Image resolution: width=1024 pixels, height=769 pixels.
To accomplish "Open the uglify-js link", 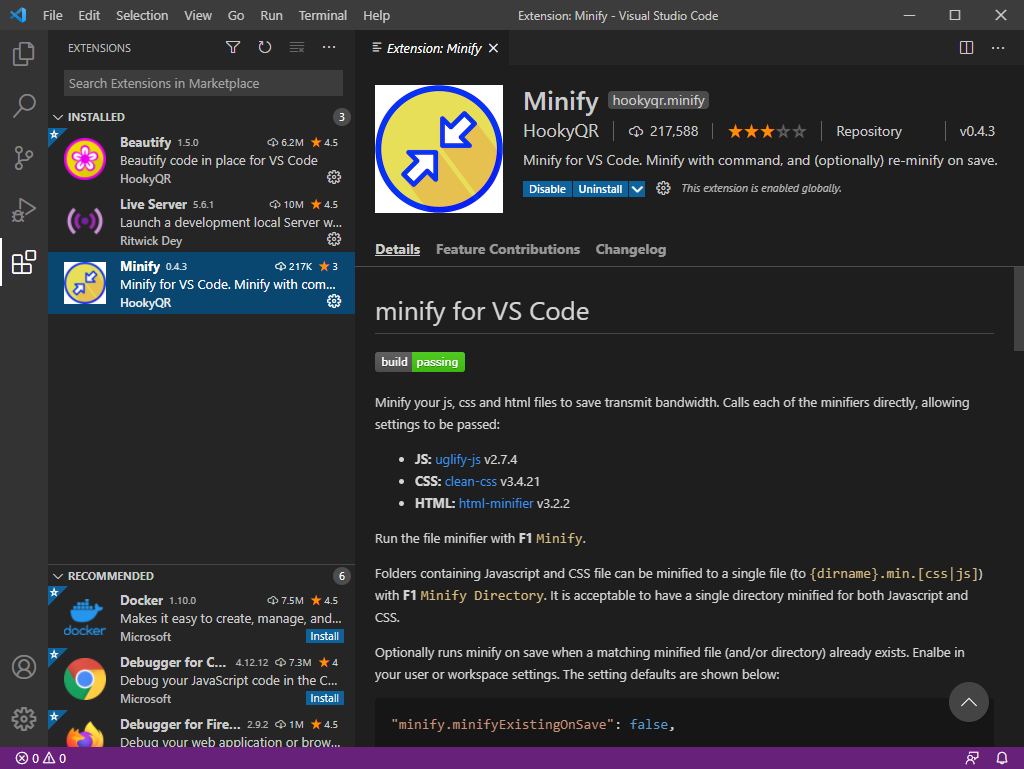I will [x=458, y=460].
